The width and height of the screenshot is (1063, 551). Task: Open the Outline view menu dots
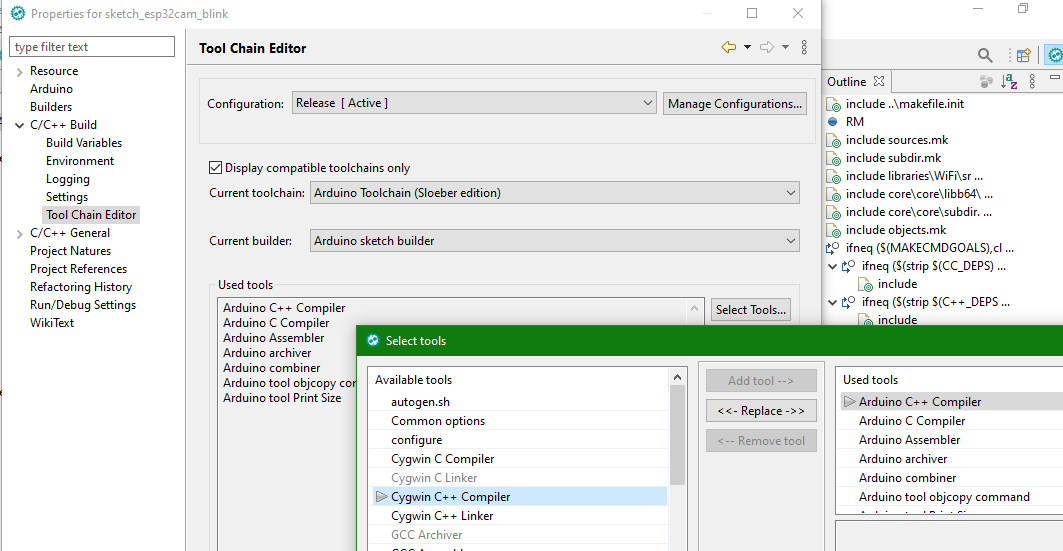[x=1032, y=82]
